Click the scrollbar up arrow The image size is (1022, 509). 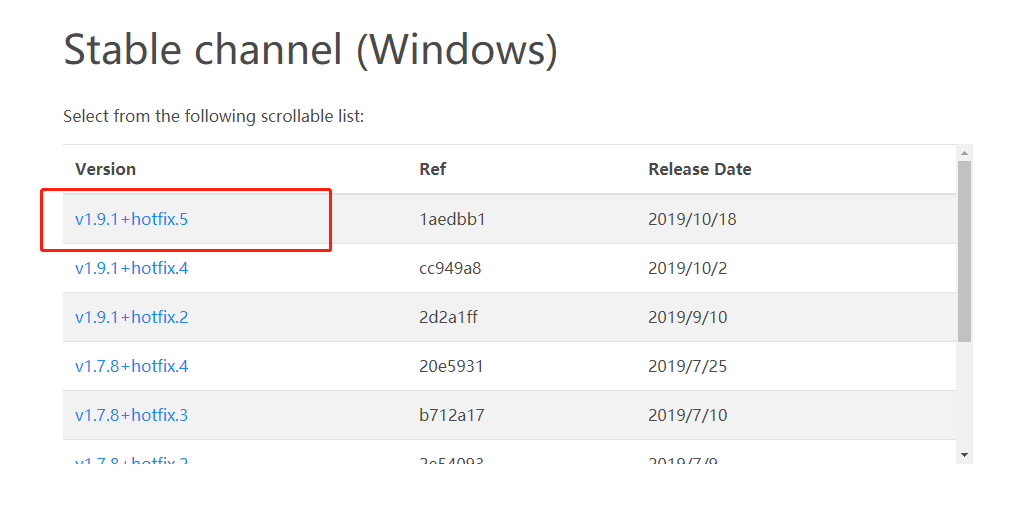[964, 153]
